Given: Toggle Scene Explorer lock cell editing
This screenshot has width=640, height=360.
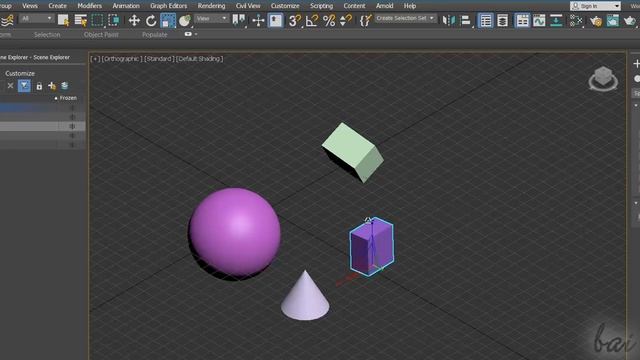Looking at the screenshot, I should pos(39,86).
